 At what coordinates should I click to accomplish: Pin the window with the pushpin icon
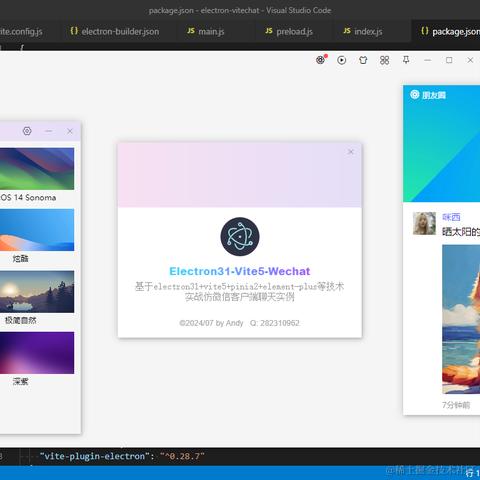tap(406, 60)
